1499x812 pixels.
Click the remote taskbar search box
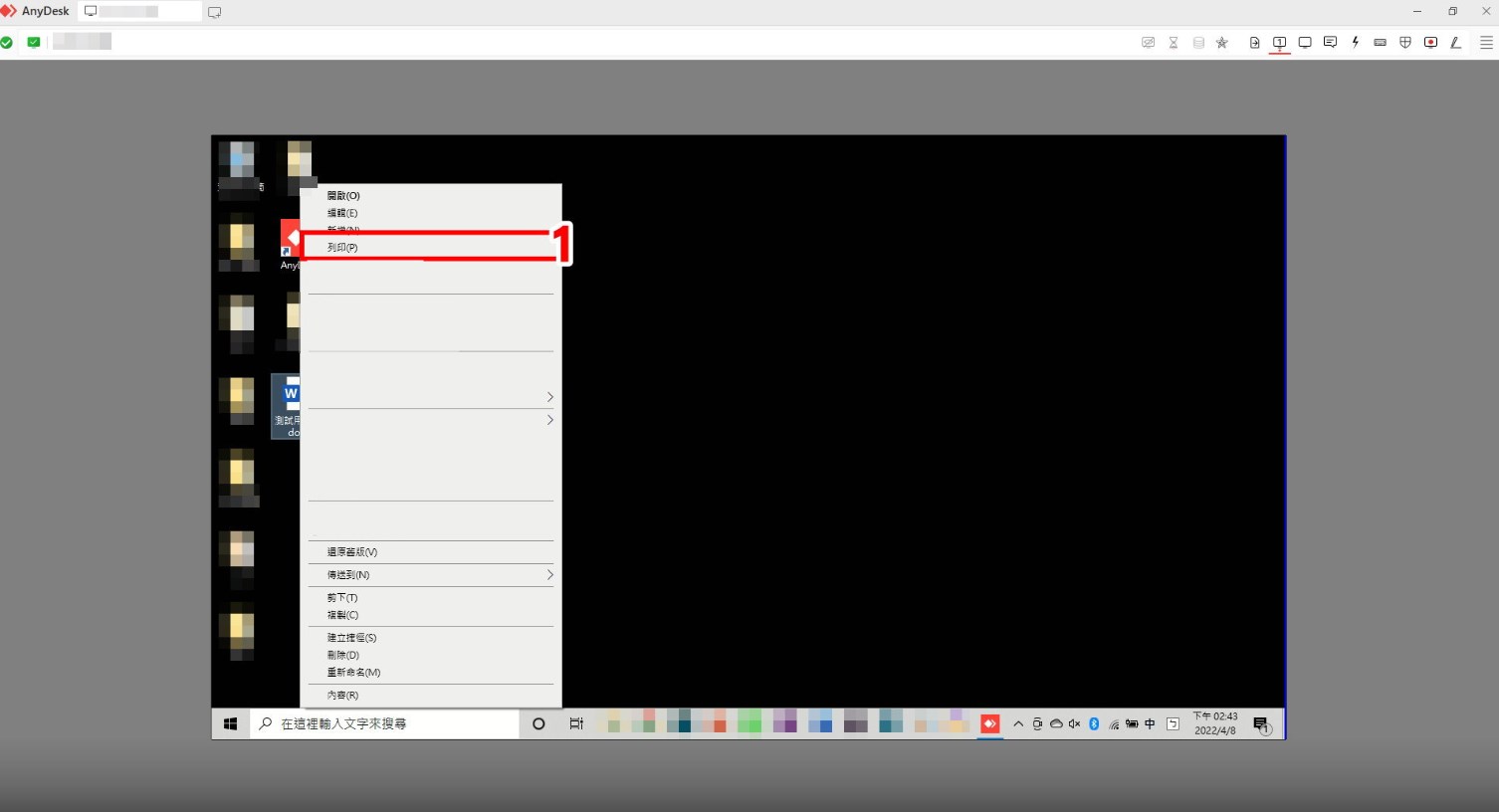[x=384, y=724]
